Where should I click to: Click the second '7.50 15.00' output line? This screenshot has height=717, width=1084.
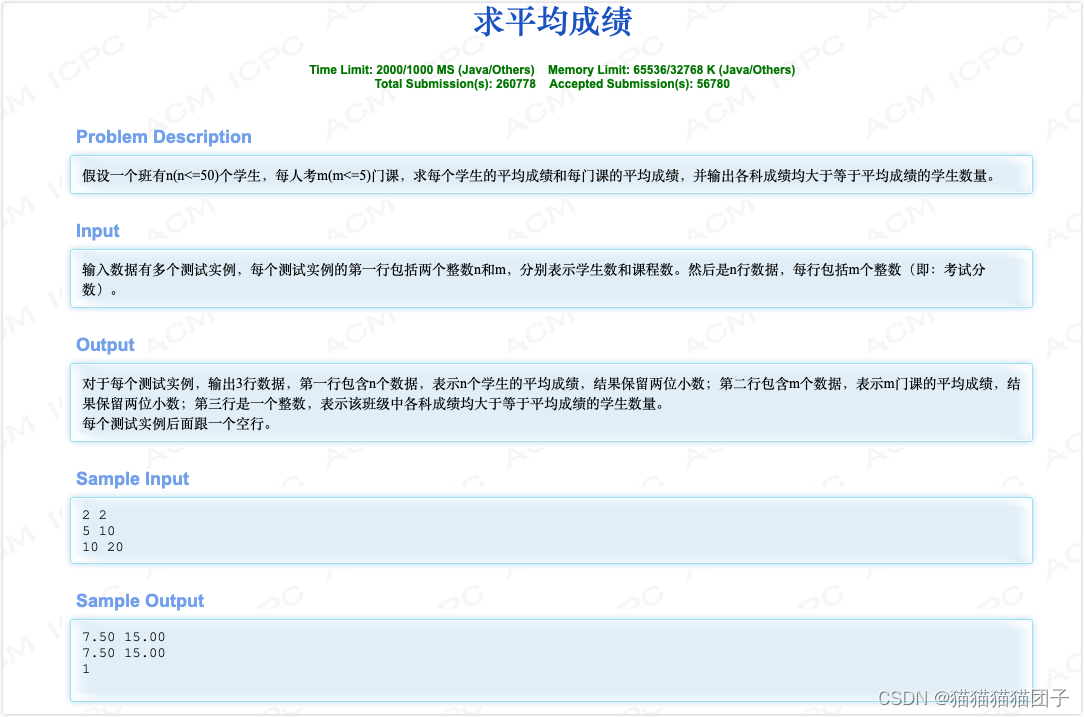coord(124,653)
